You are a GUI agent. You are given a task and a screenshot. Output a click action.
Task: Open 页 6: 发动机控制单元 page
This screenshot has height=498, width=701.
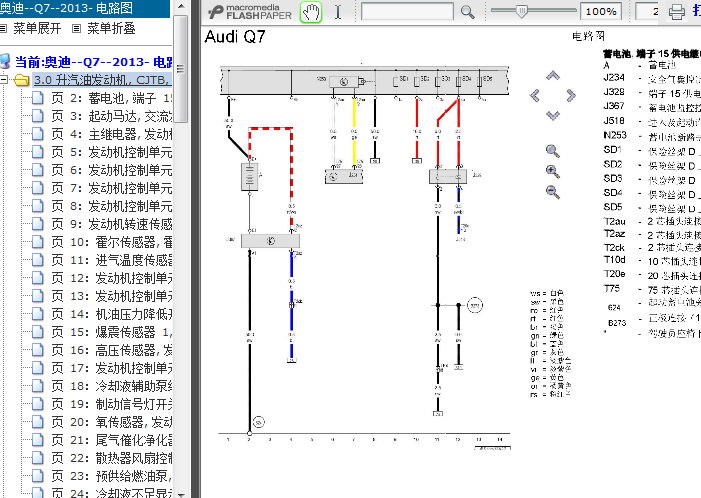(112, 170)
